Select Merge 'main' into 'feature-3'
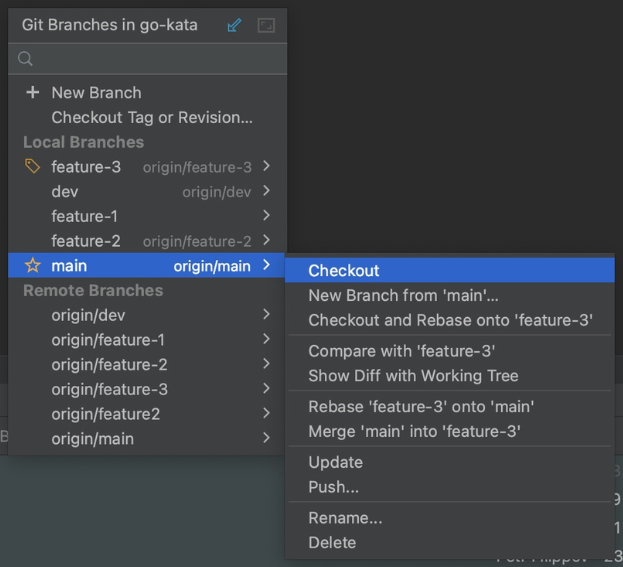Screen dimensions: 623x567 (414, 432)
